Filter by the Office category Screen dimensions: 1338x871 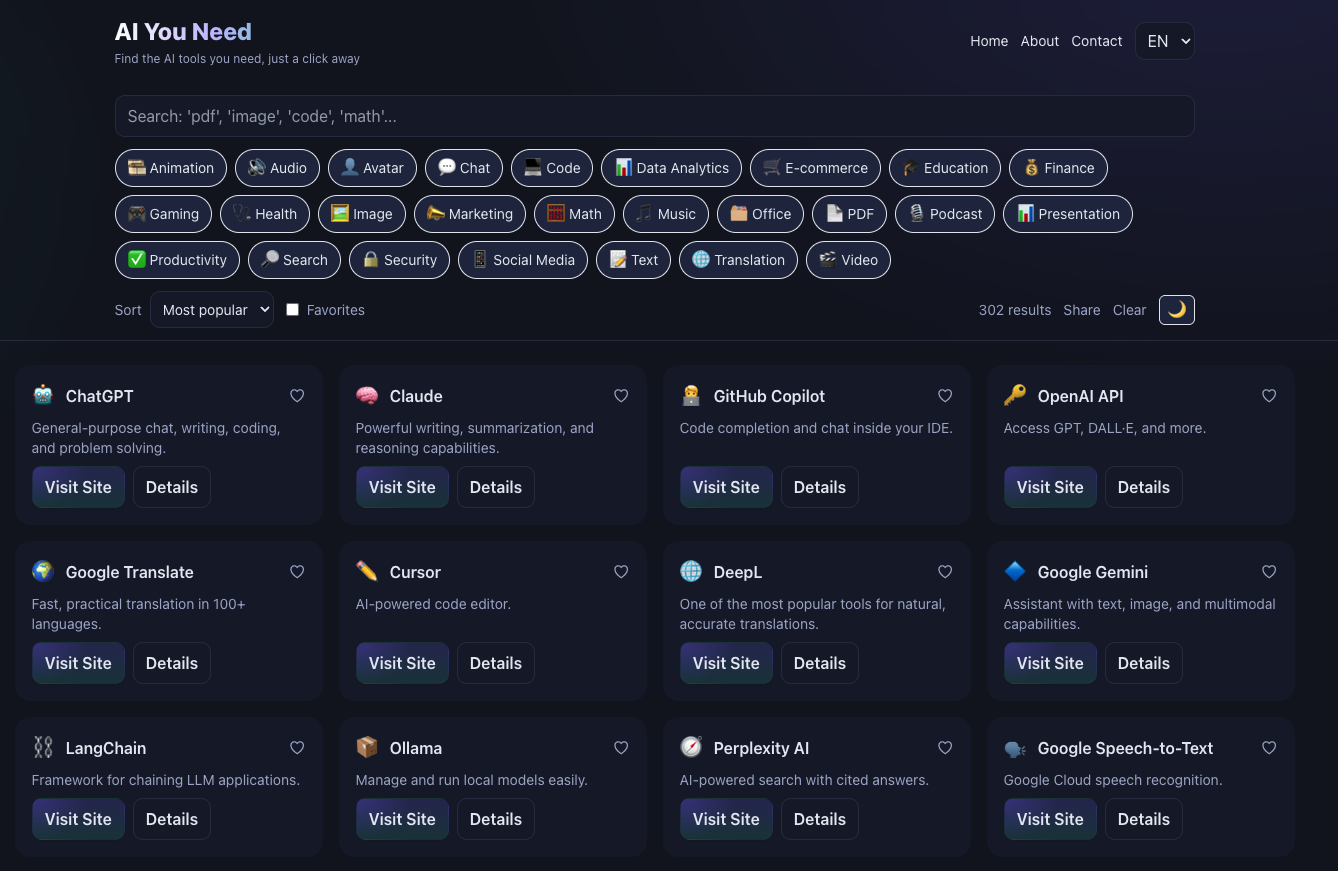click(761, 214)
